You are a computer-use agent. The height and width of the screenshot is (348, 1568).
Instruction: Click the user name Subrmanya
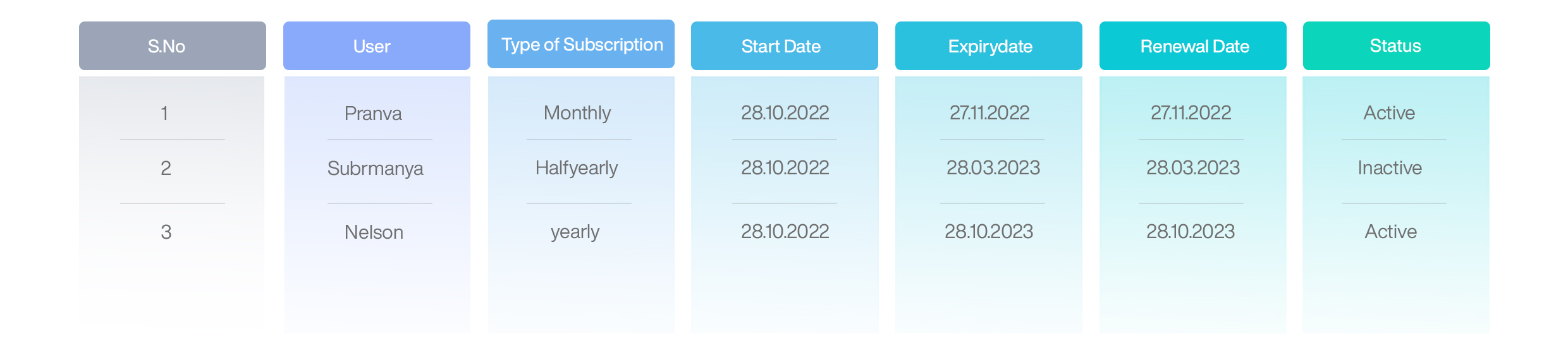tap(376, 169)
